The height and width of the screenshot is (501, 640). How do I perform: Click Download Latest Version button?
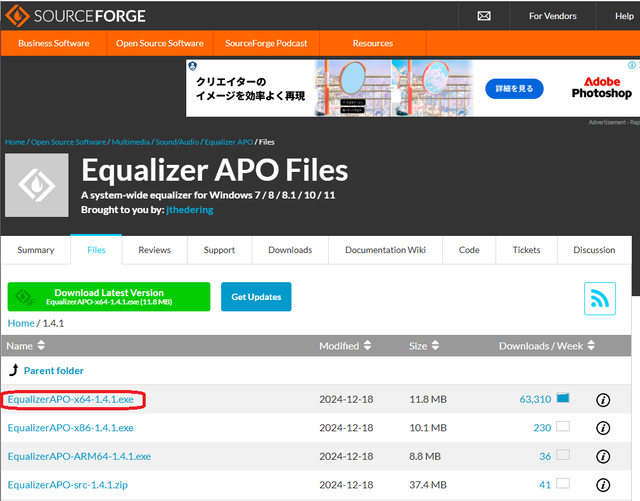[109, 297]
